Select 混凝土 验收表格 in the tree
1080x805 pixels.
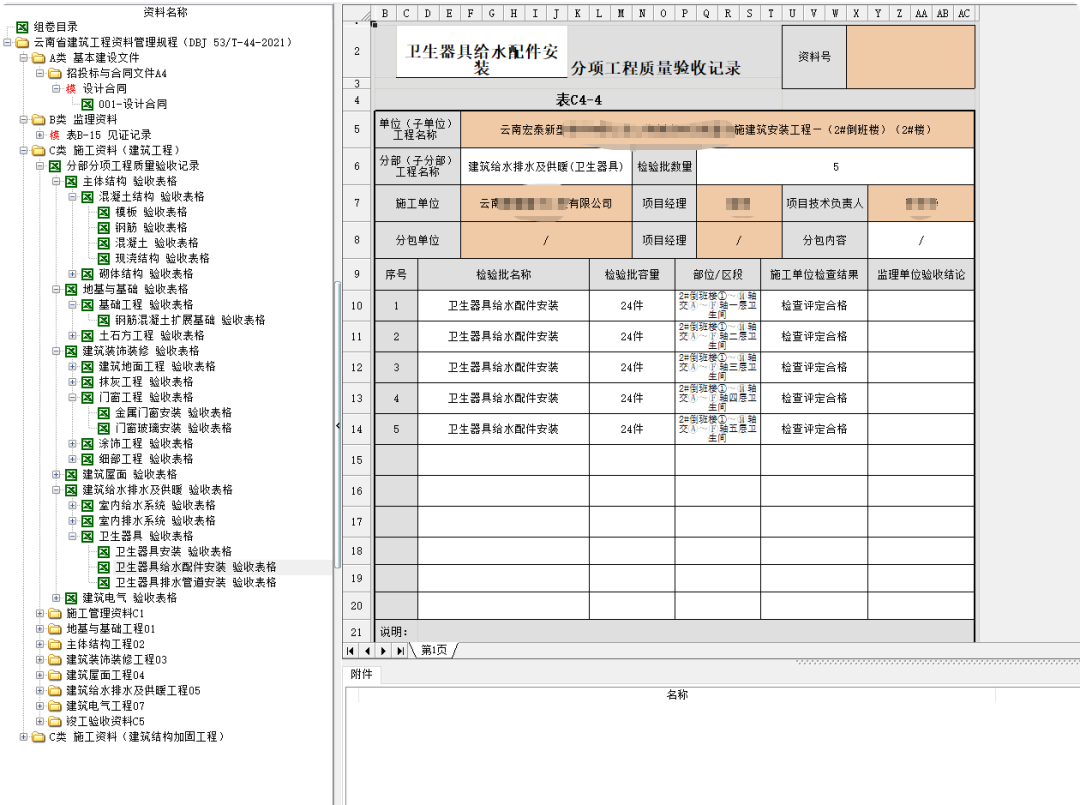tap(156, 243)
